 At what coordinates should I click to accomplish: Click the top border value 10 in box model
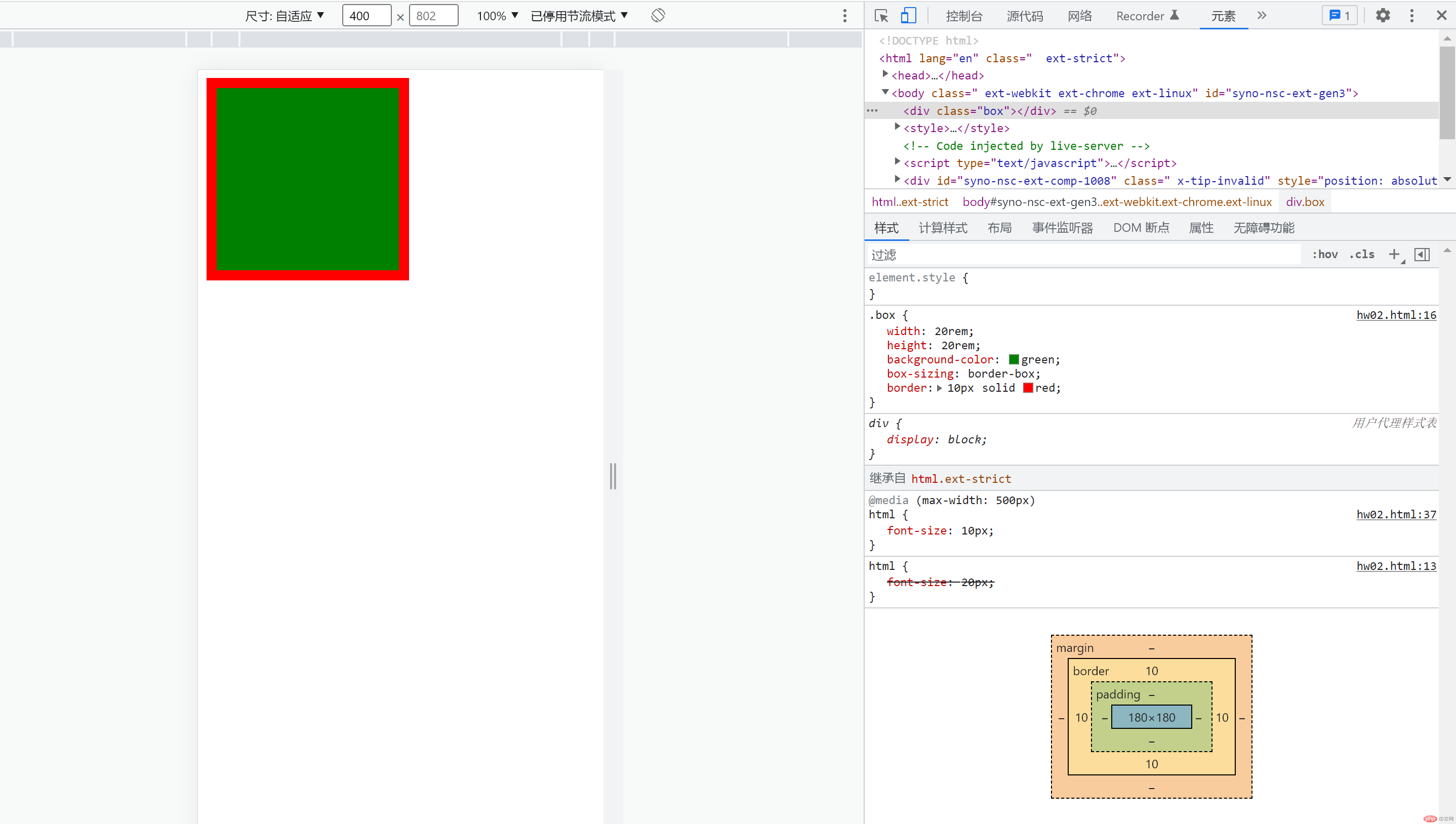(1152, 671)
